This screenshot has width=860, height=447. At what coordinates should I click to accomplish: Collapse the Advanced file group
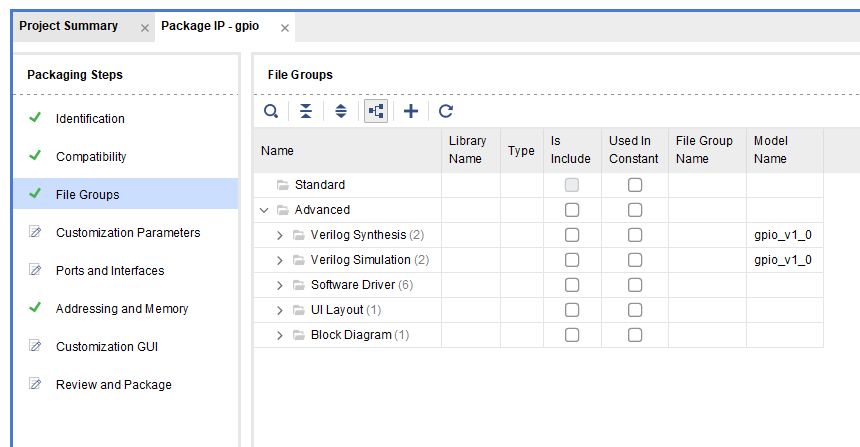click(x=264, y=210)
